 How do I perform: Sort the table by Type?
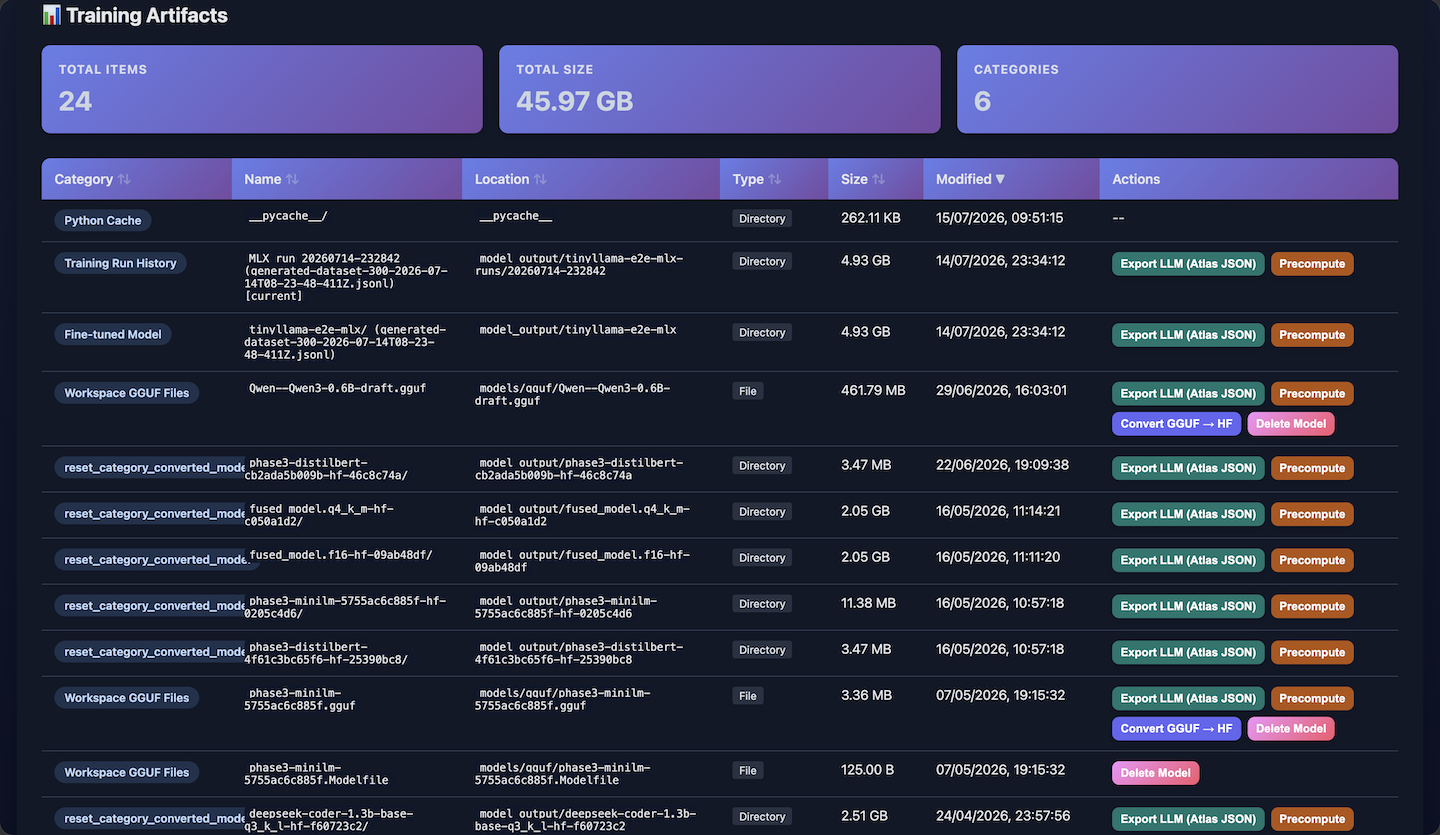pyautogui.click(x=775, y=180)
